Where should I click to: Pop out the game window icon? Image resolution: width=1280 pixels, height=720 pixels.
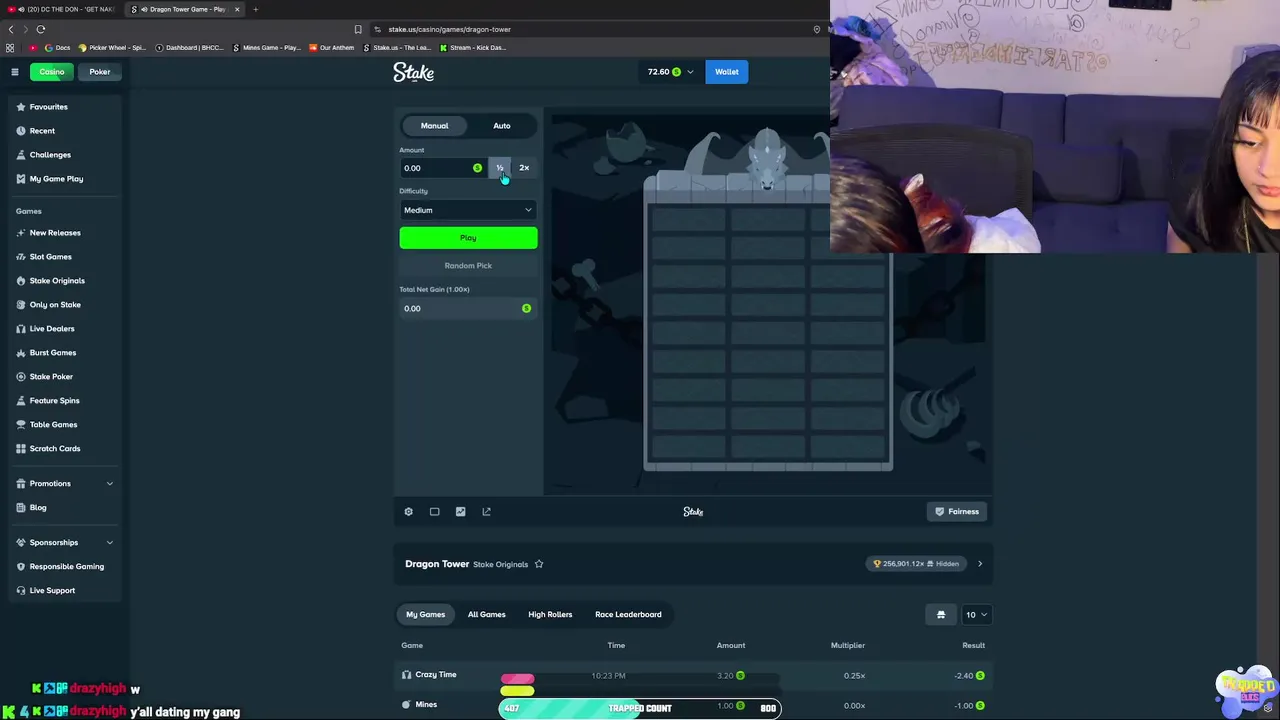coord(486,512)
